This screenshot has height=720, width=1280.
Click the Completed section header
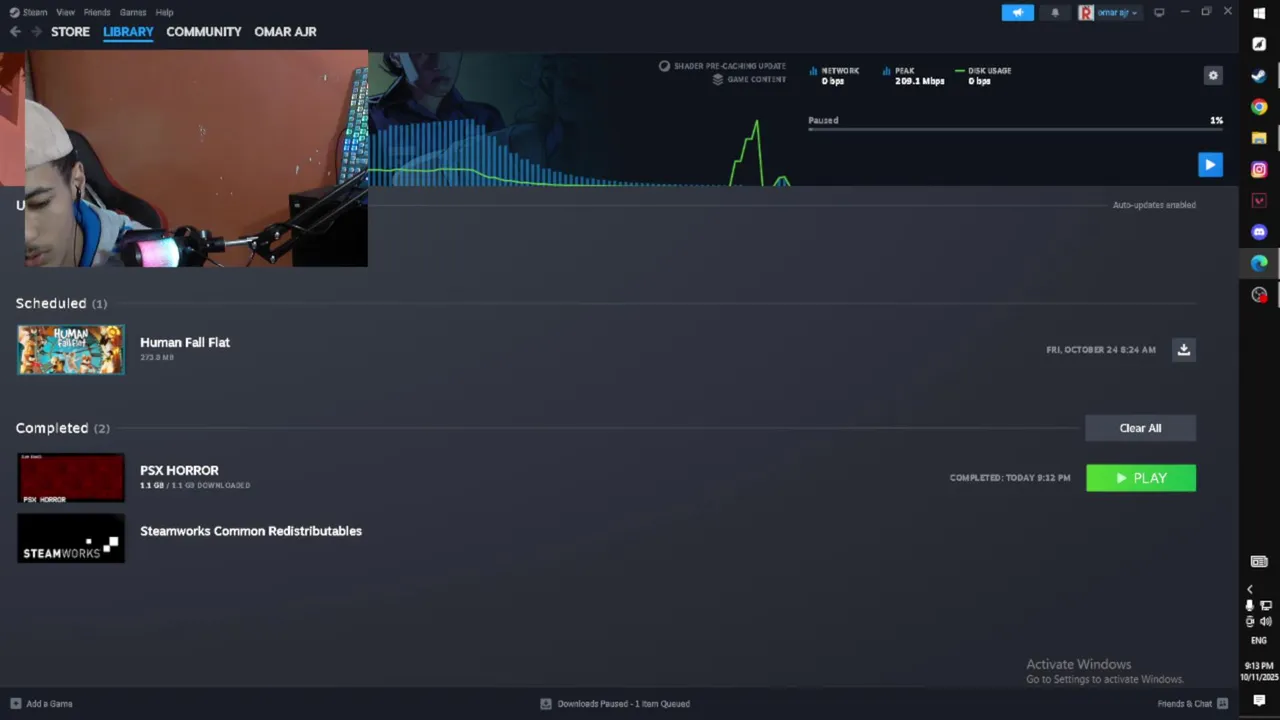(63, 428)
